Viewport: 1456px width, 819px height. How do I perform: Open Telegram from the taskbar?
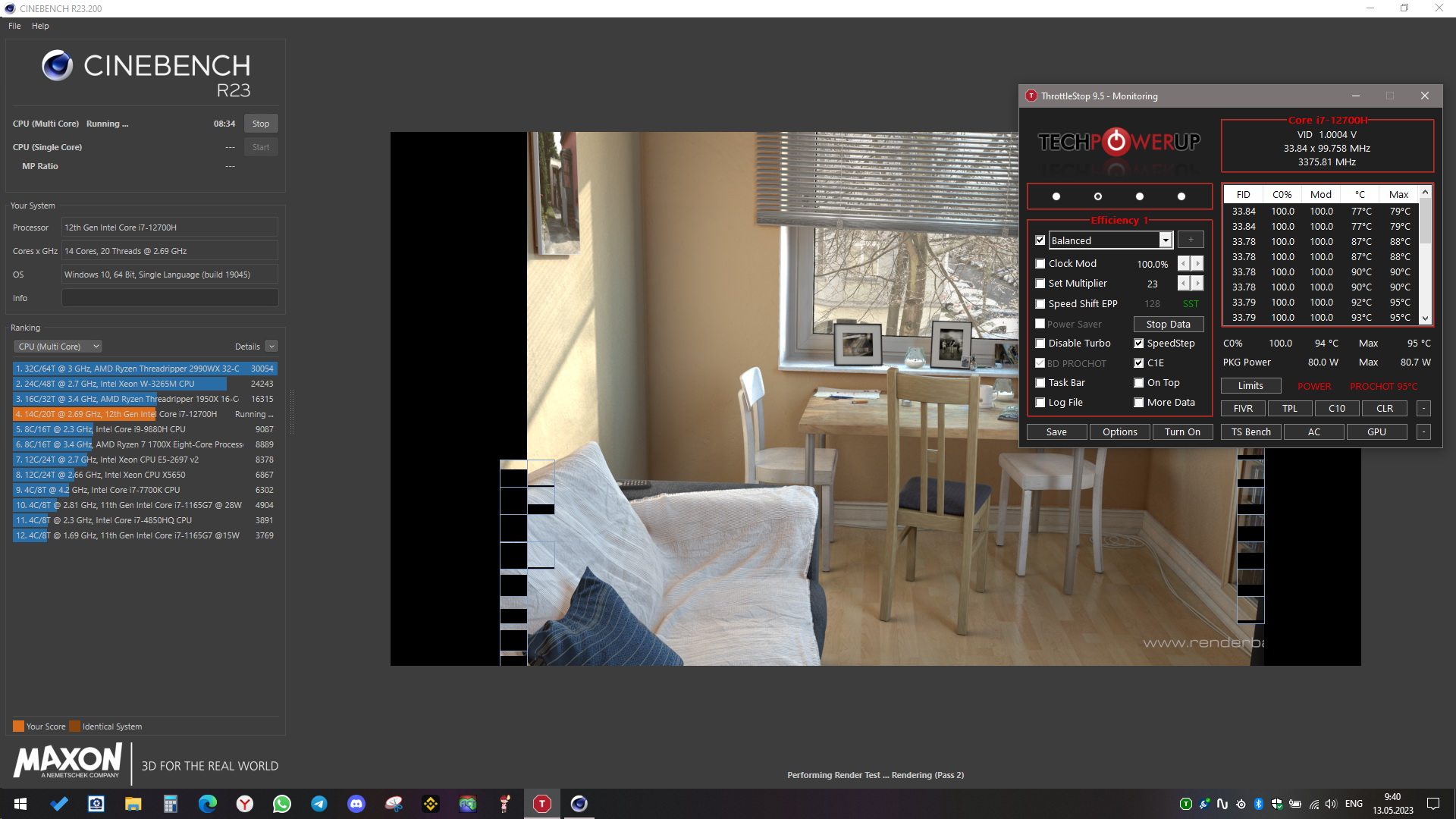coord(318,804)
